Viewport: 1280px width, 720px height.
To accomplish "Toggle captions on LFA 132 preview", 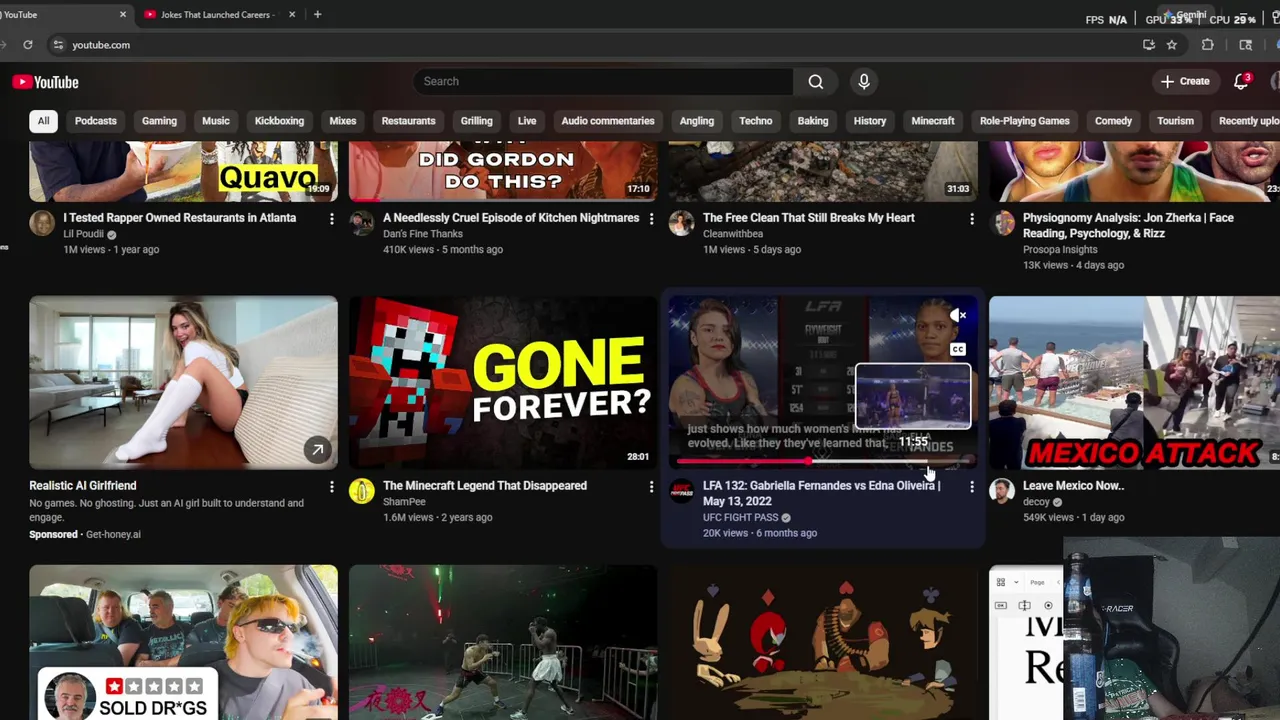I will click(958, 350).
